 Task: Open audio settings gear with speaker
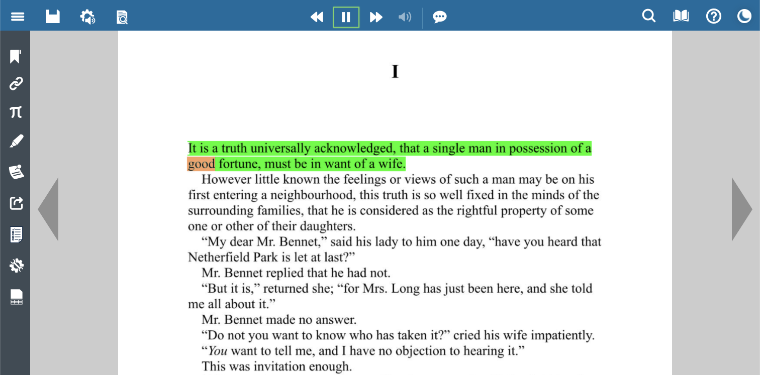(x=87, y=17)
